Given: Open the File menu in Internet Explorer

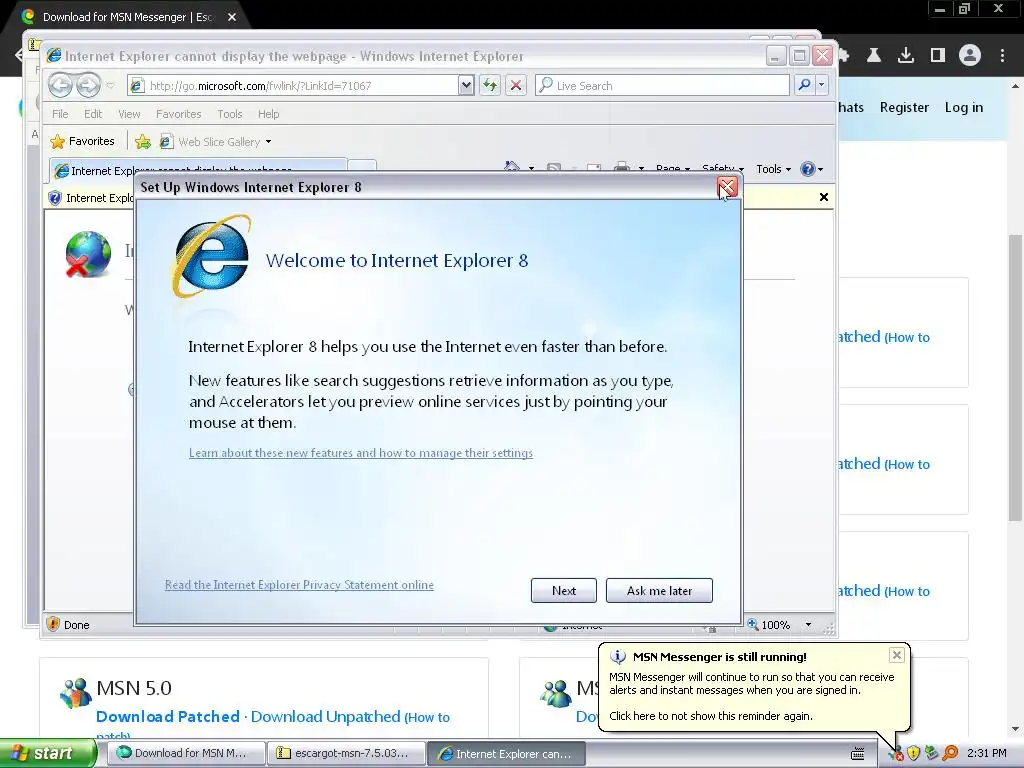Looking at the screenshot, I should (x=60, y=114).
